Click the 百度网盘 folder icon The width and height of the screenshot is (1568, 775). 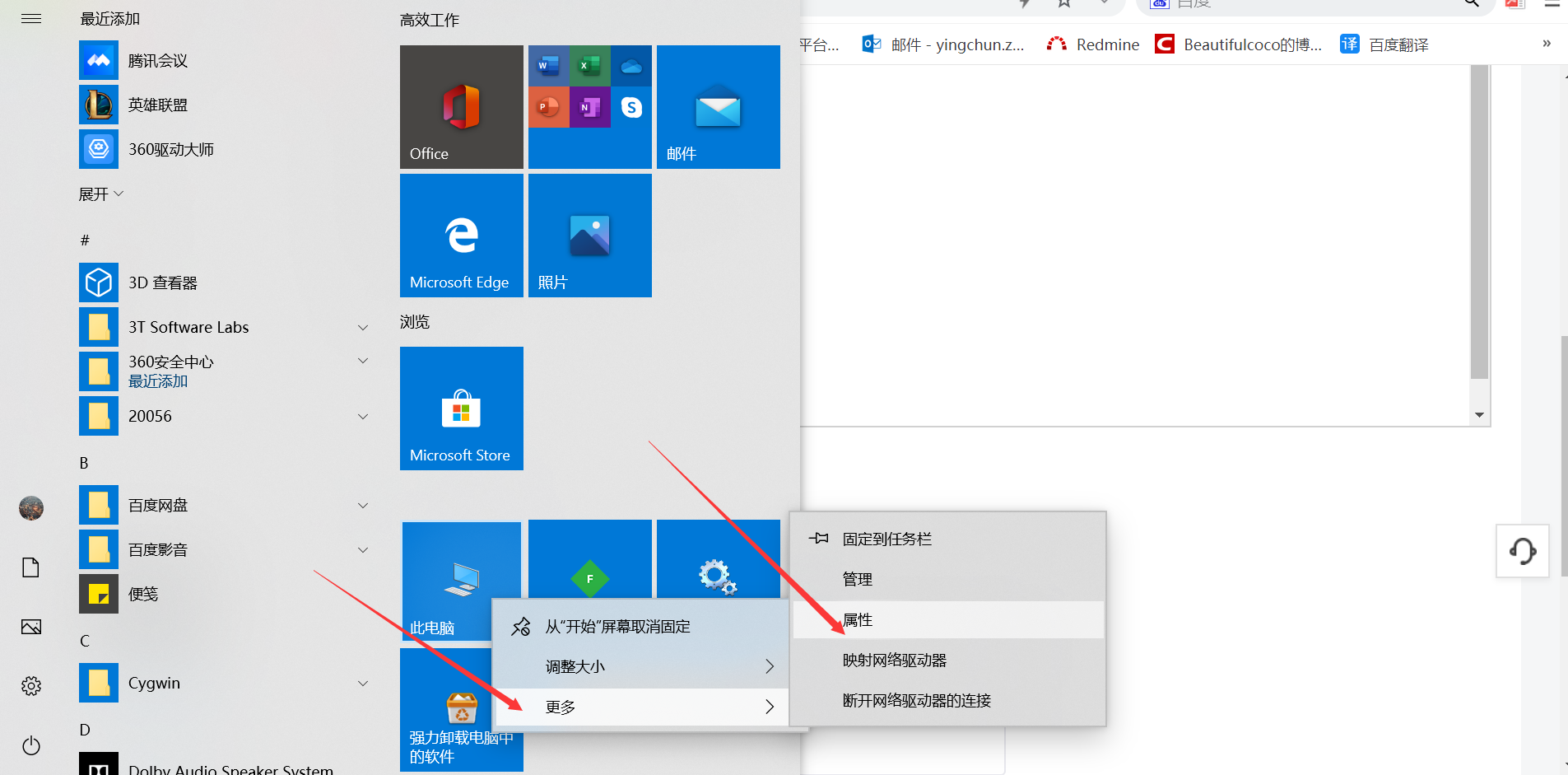coord(99,505)
